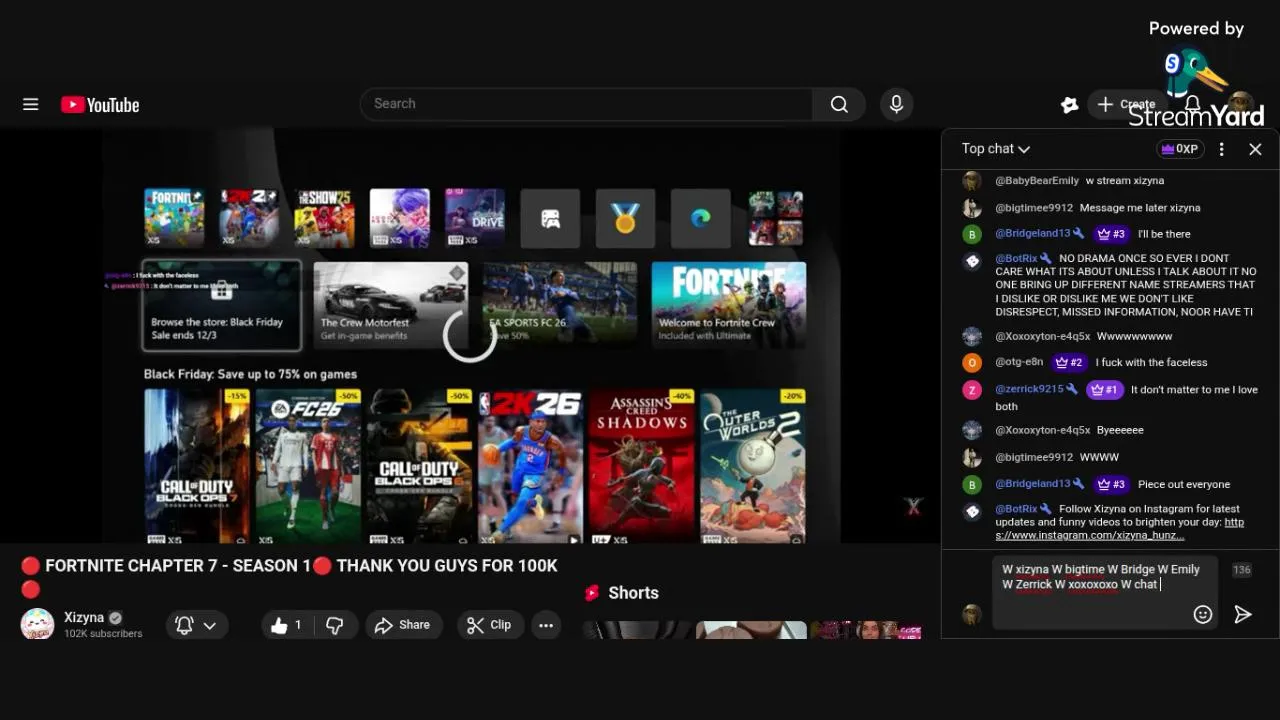Viewport: 1280px width, 720px height.
Task: Select Assassin's Creed Shadows cover
Action: (641, 466)
